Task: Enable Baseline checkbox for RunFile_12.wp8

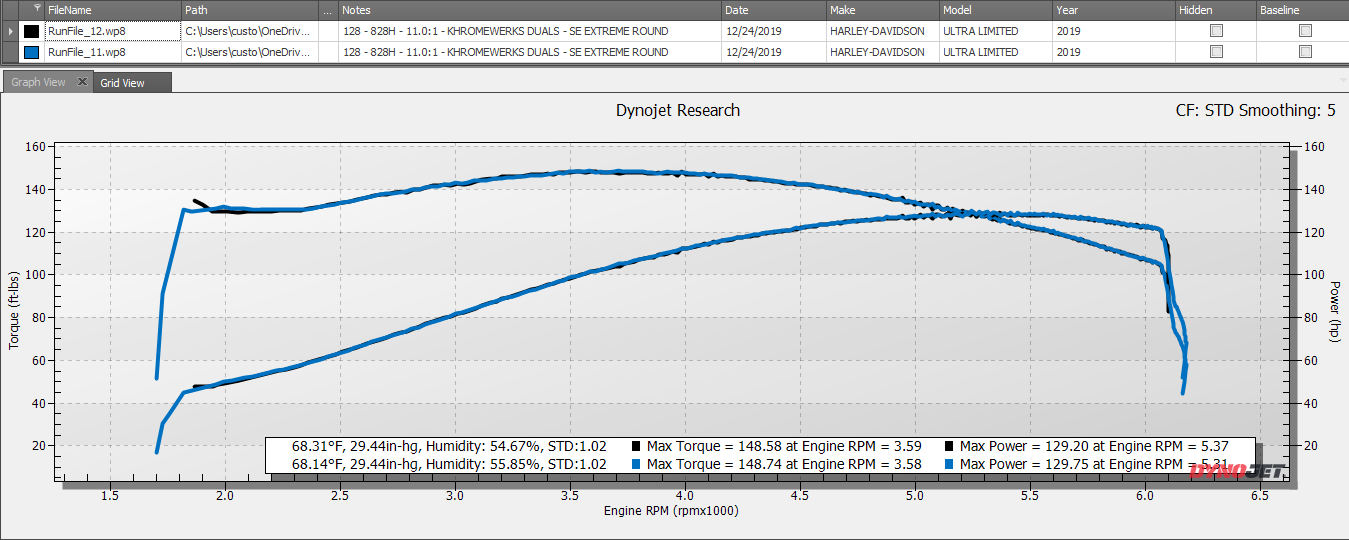Action: coord(1305,31)
